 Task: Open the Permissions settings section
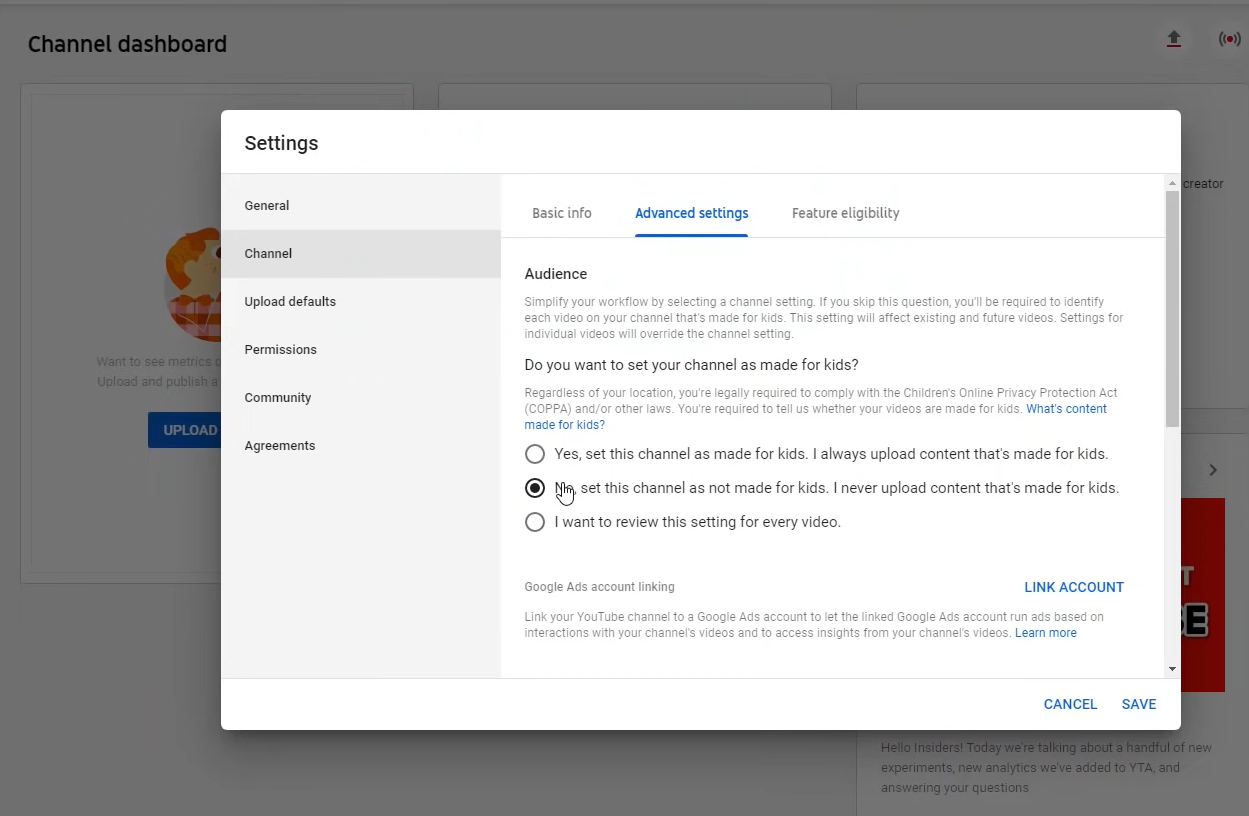coord(361,350)
